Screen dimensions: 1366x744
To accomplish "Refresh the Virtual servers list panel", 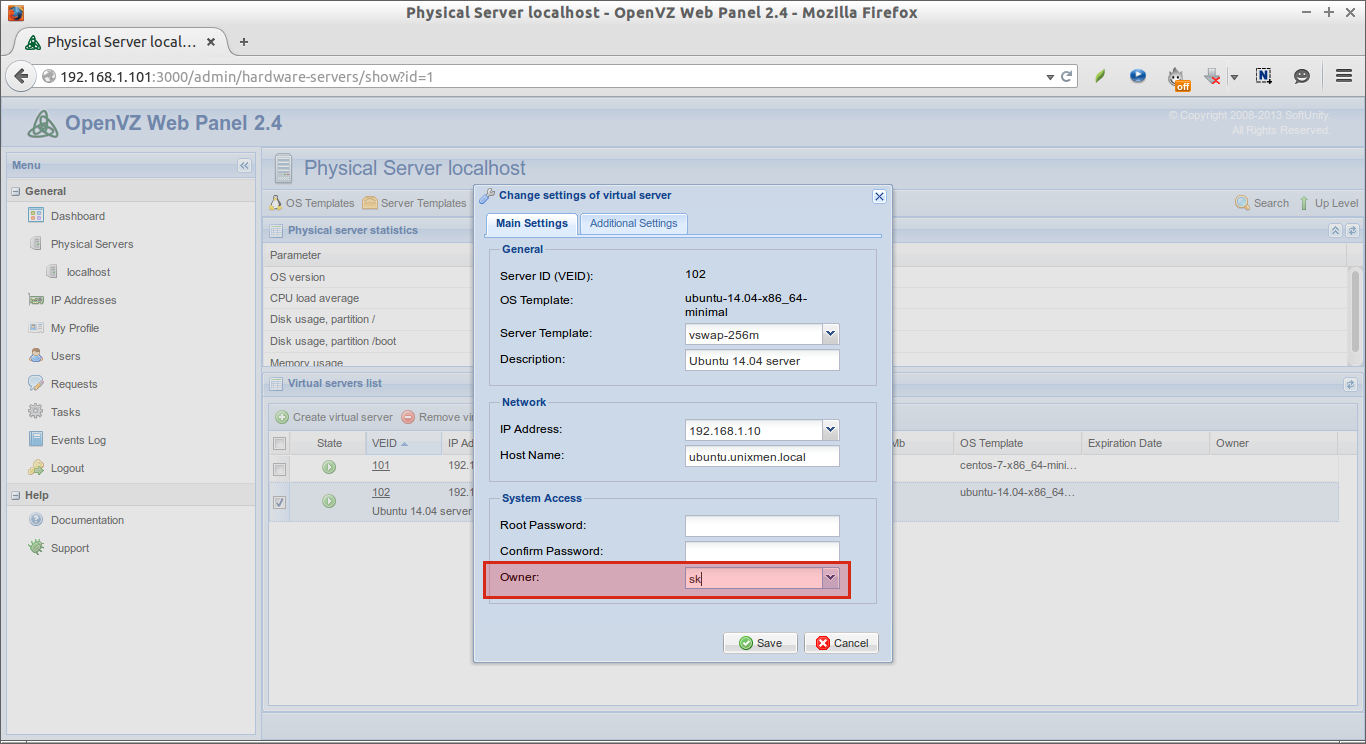I will pos(1351,384).
